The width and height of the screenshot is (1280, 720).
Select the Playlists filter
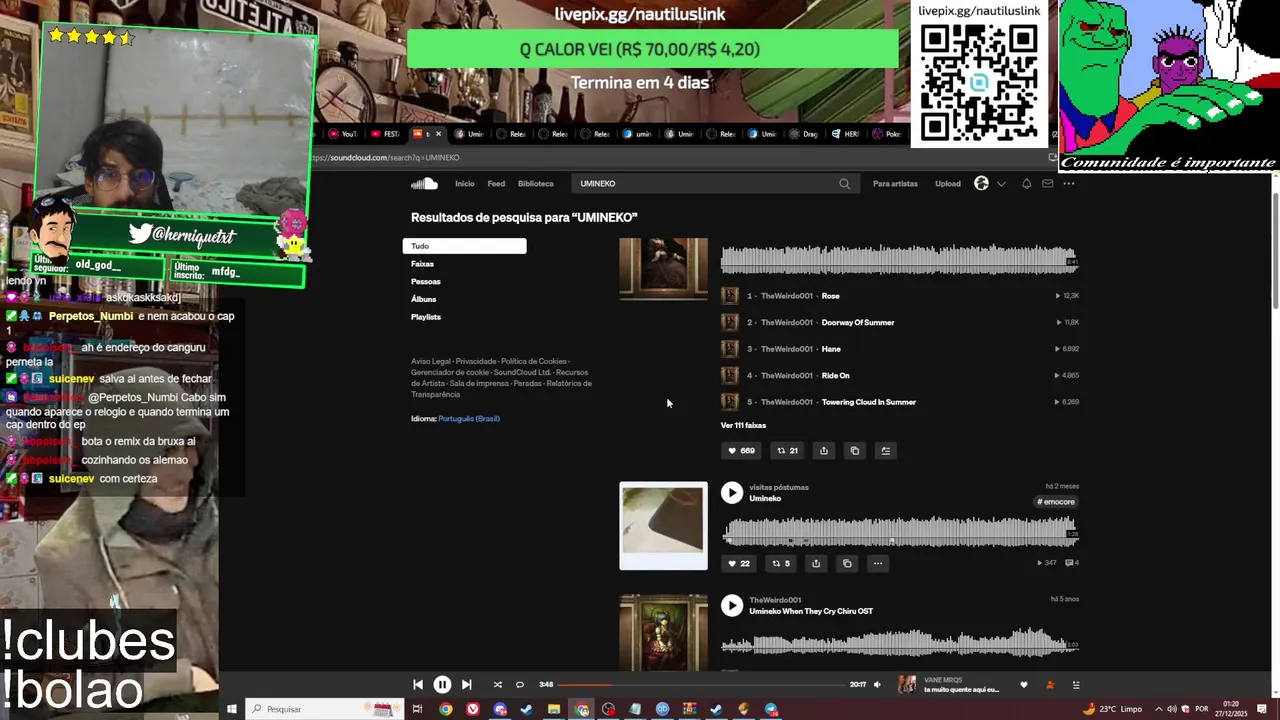tap(425, 317)
